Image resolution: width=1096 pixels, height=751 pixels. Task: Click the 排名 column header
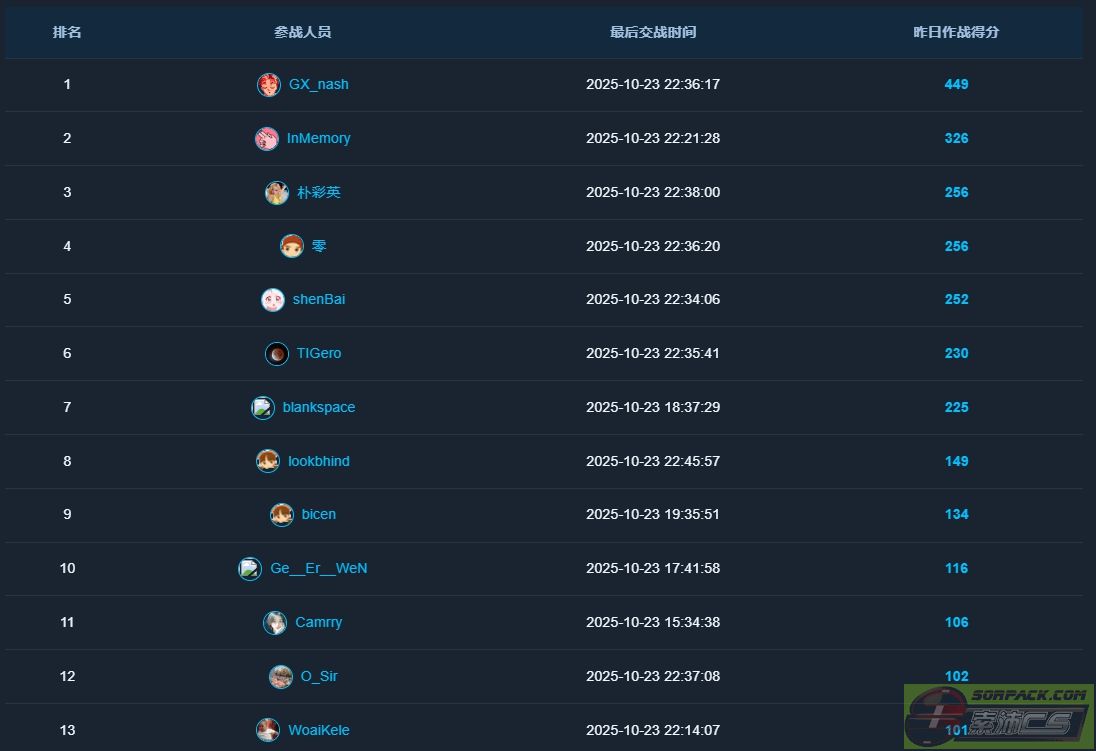[x=67, y=32]
